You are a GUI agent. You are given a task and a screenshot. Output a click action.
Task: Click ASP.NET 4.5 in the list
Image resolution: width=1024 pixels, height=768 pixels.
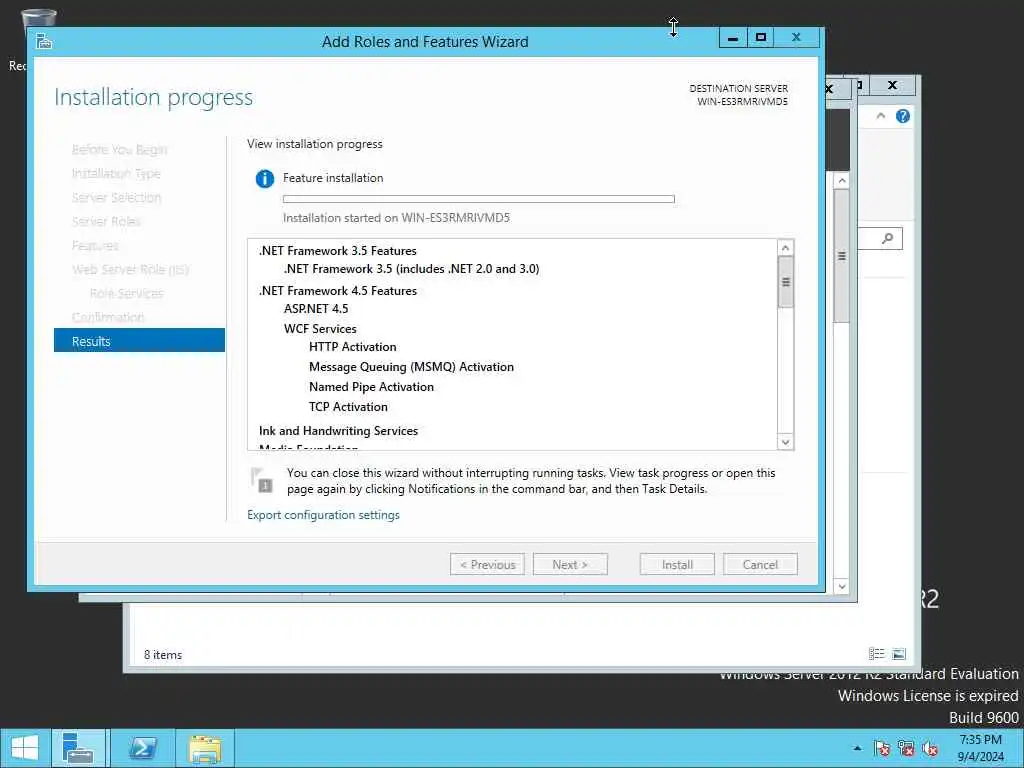click(316, 309)
